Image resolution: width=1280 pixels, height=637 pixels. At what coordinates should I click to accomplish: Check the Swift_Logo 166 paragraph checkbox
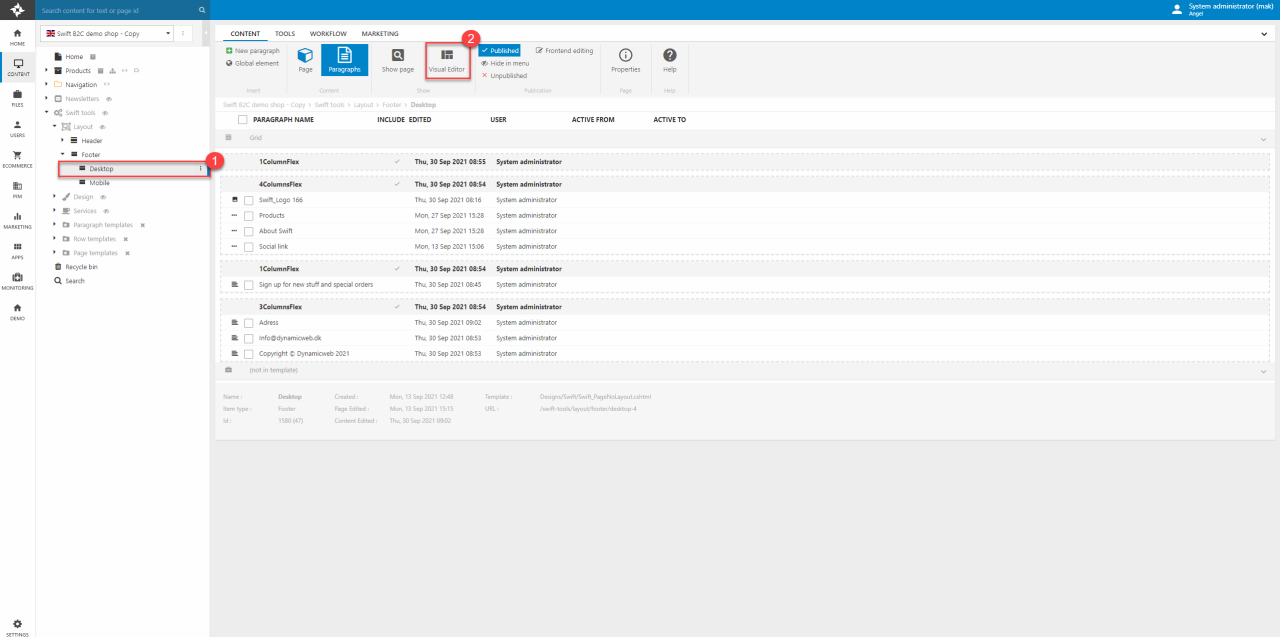coord(248,200)
